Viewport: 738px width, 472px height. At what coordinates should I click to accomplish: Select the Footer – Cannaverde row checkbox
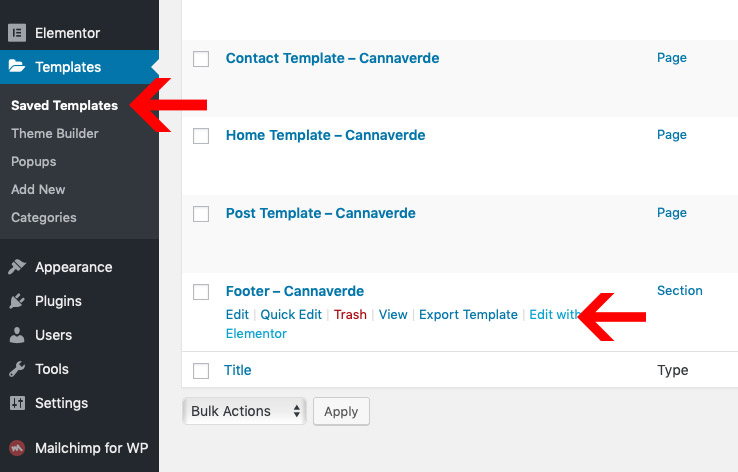[201, 292]
